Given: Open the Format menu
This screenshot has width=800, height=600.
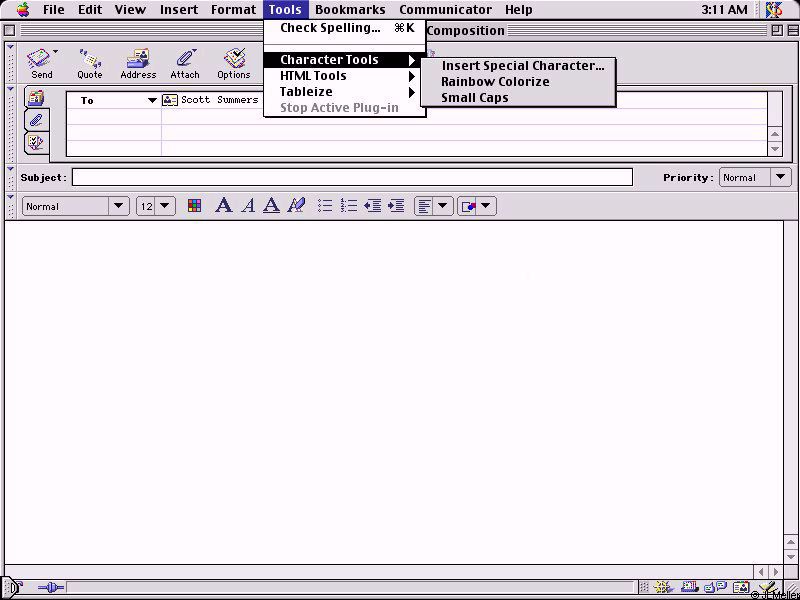Looking at the screenshot, I should click(234, 10).
